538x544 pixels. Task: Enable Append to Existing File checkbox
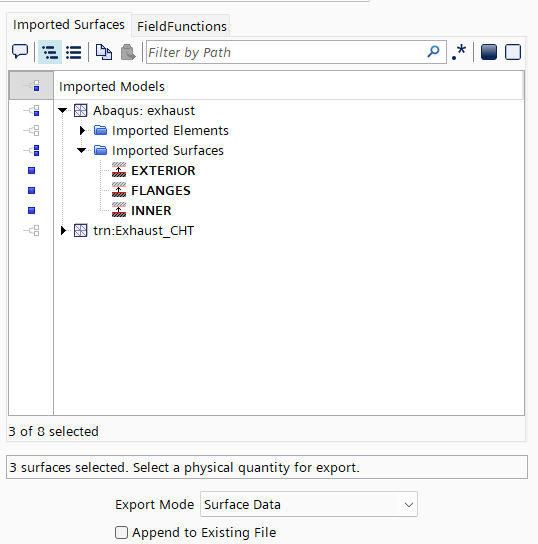click(121, 532)
